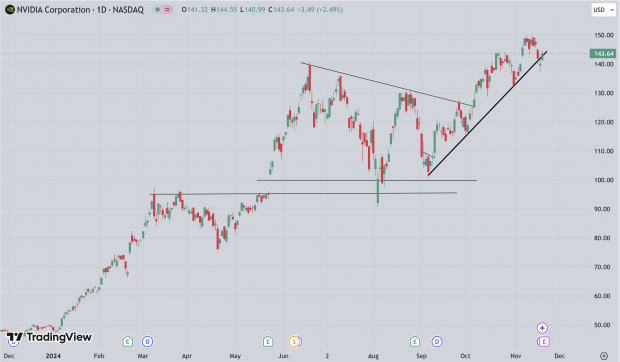Click the Apr label on time axis
The image size is (620, 362).
187,356
